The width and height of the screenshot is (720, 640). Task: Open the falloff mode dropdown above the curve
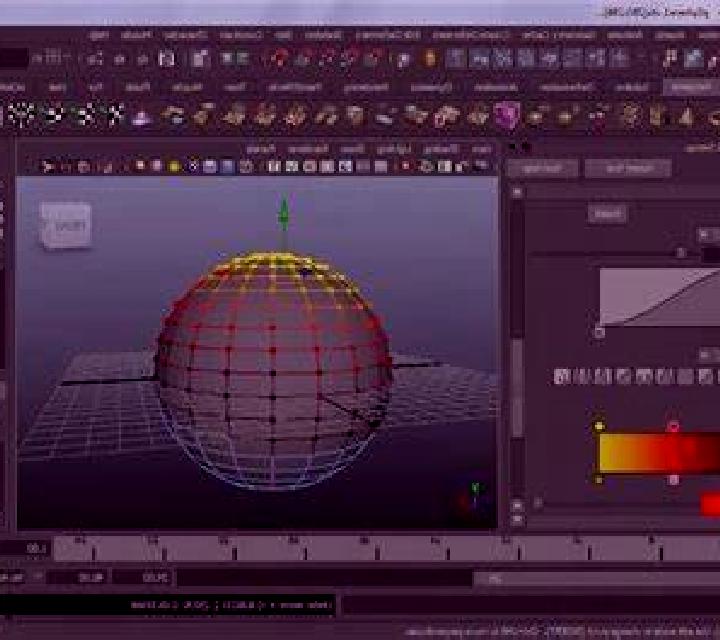(x=709, y=236)
